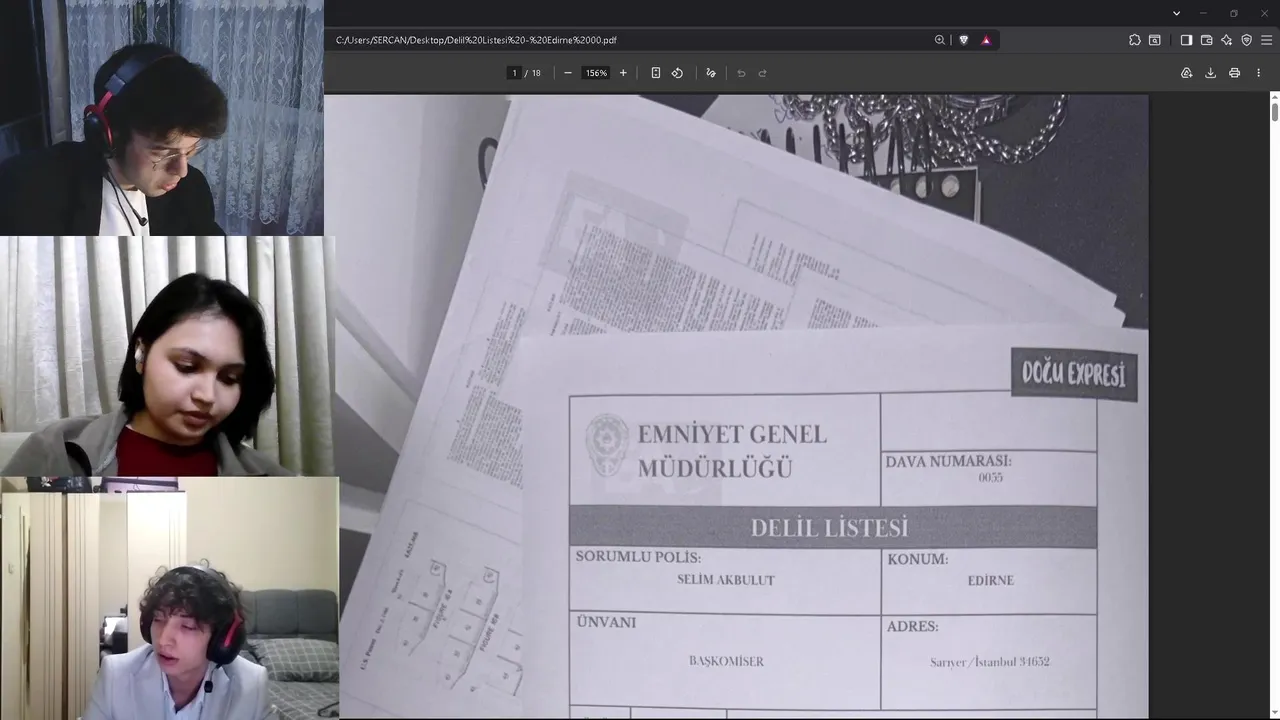The height and width of the screenshot is (720, 1280).
Task: Click the location value EDİRNE
Action: pyautogui.click(x=991, y=580)
